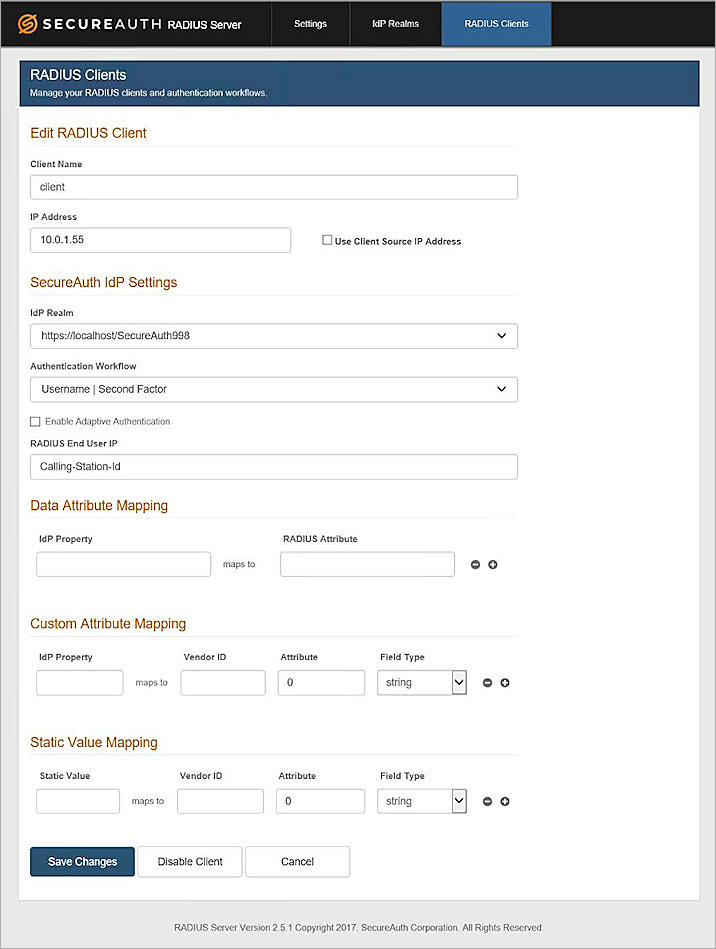Open the IdP Realm dropdown
The height and width of the screenshot is (949, 716).
coord(501,336)
